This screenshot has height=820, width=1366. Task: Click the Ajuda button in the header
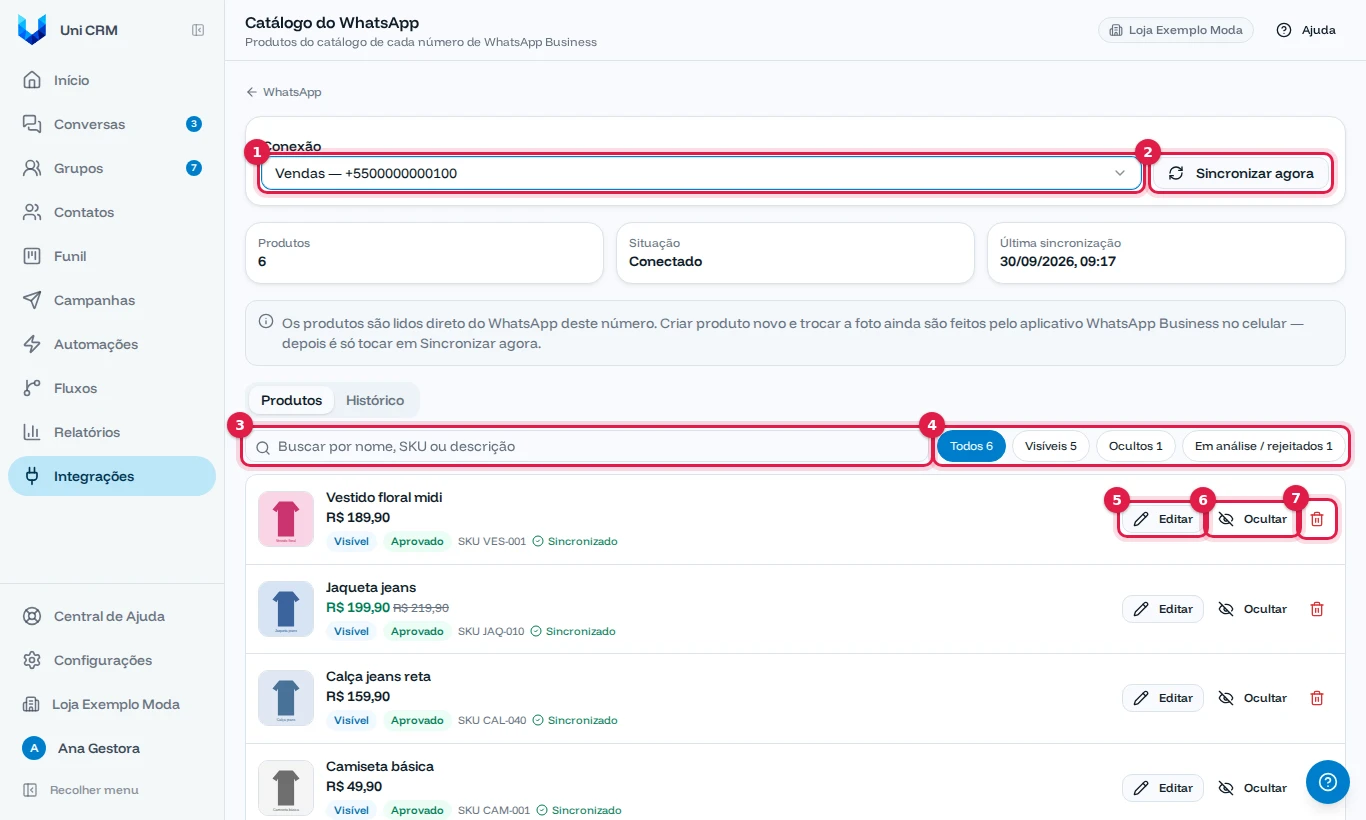pos(1306,30)
